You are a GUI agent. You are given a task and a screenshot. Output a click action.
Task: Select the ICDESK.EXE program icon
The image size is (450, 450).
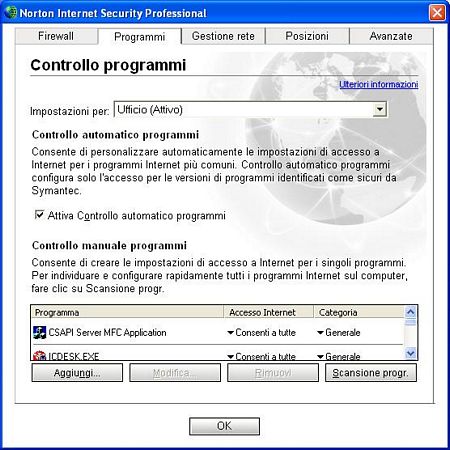click(39, 355)
